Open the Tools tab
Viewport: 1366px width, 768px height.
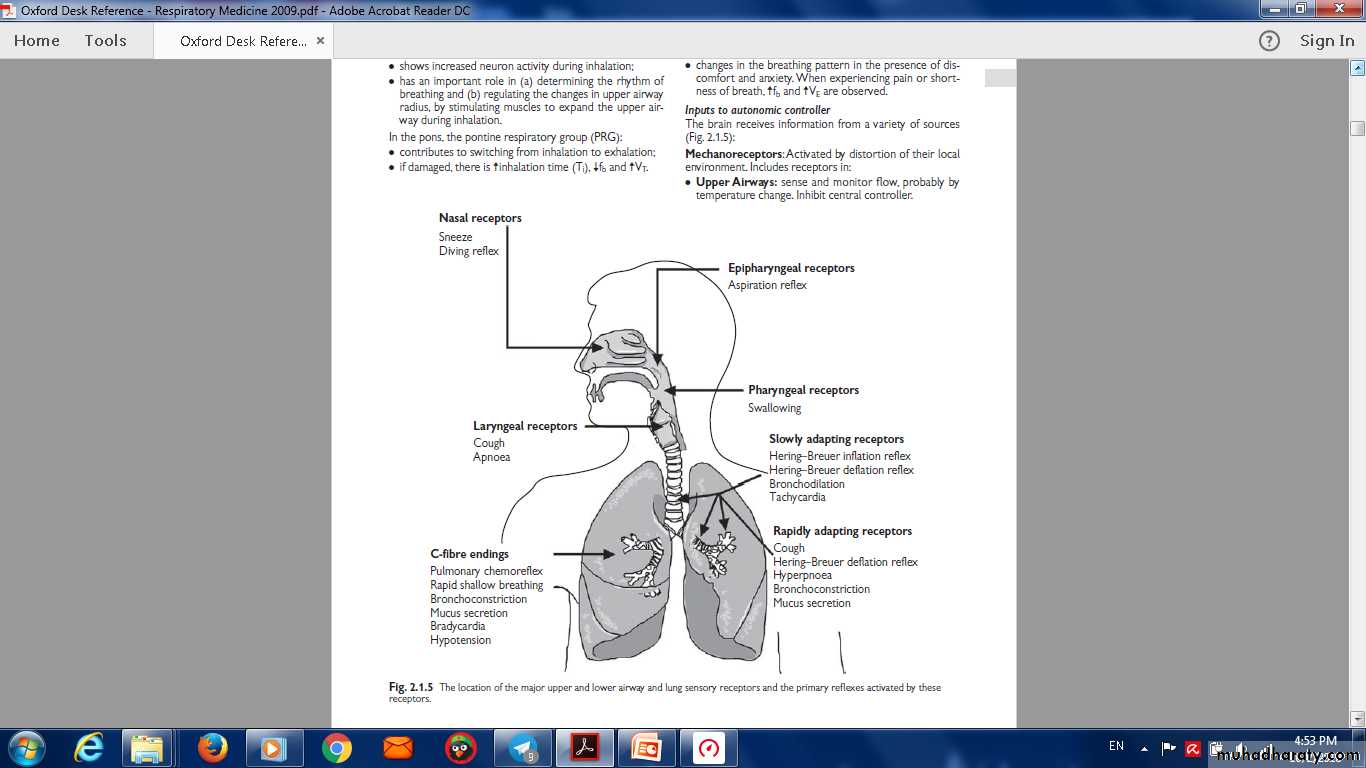click(x=105, y=41)
